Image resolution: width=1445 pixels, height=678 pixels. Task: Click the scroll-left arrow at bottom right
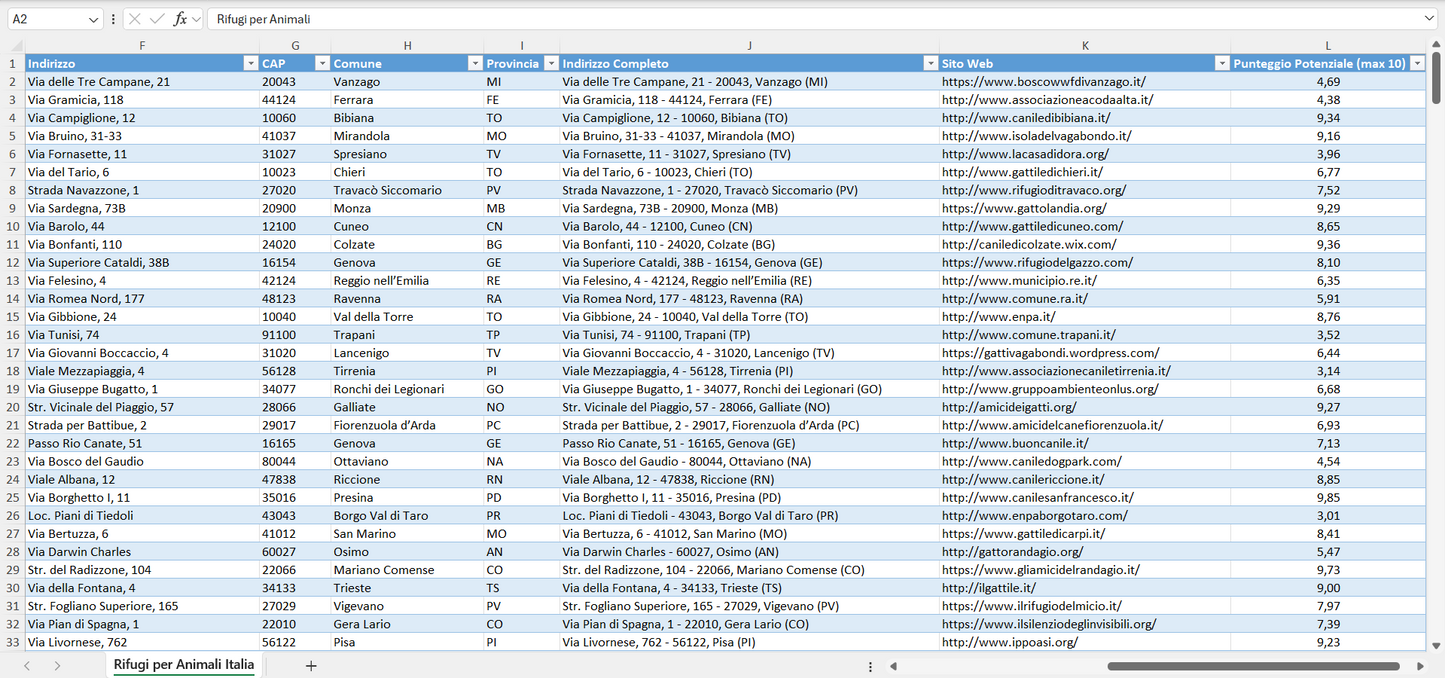(893, 664)
